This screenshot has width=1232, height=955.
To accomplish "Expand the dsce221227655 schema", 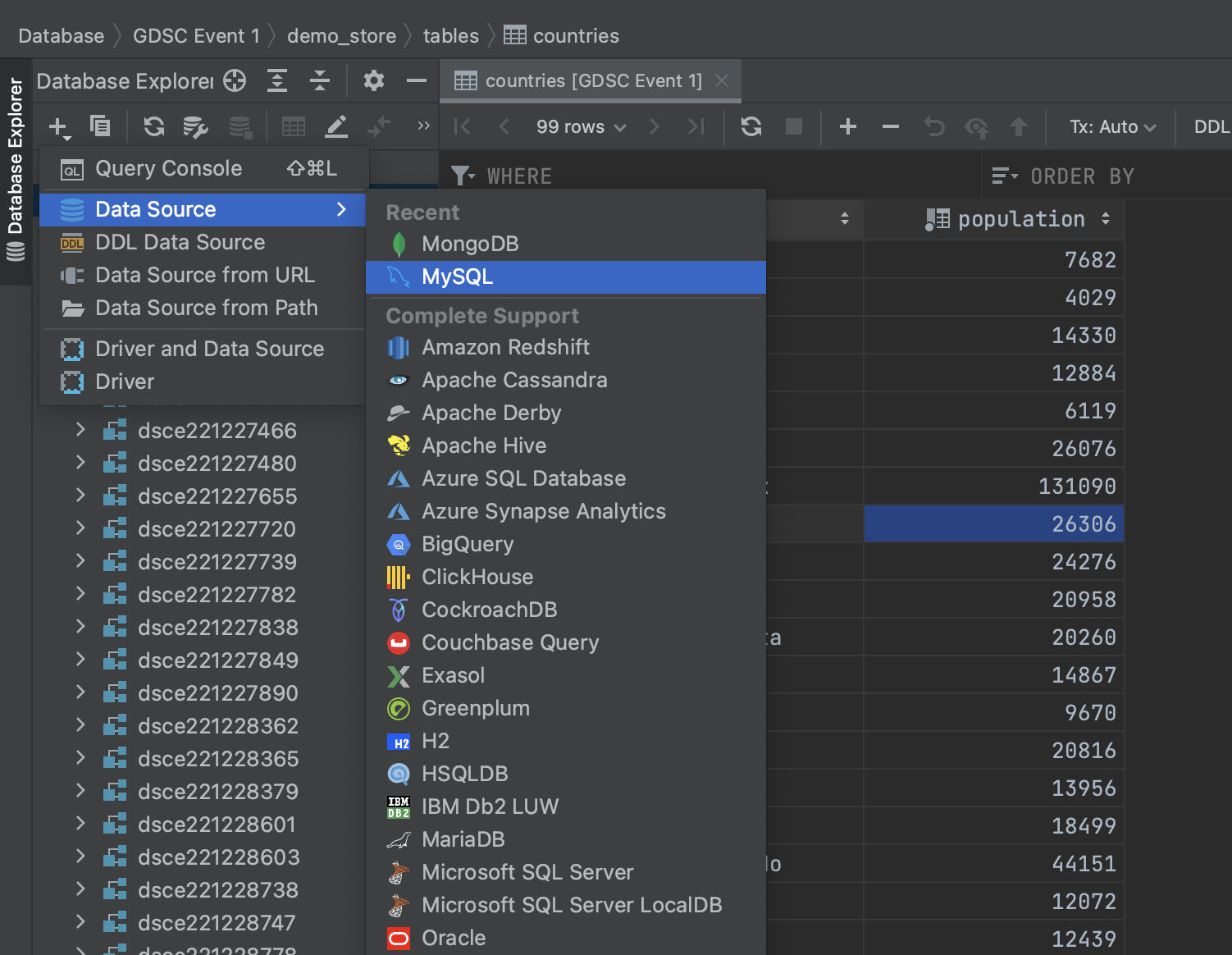I will (x=80, y=495).
